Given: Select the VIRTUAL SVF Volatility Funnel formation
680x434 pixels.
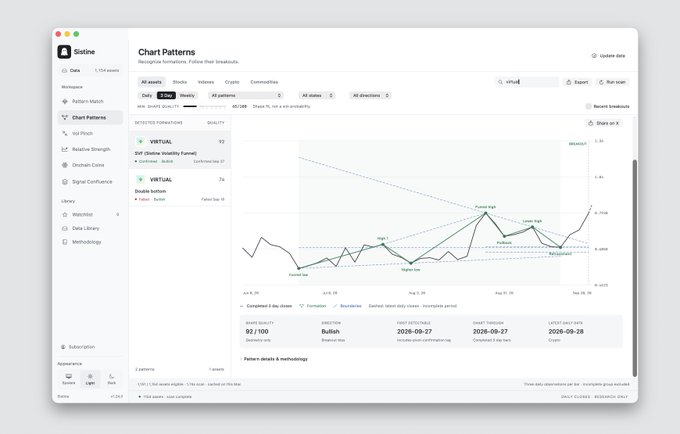Looking at the screenshot, I should click(180, 150).
